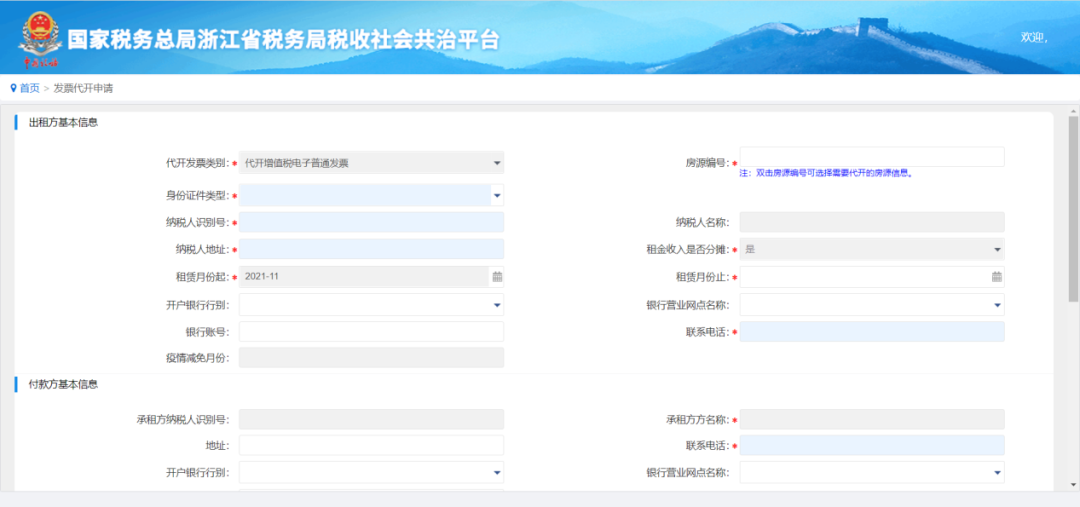The height and width of the screenshot is (507, 1080).
Task: Click the tax bureau emblem logo
Action: (39, 34)
